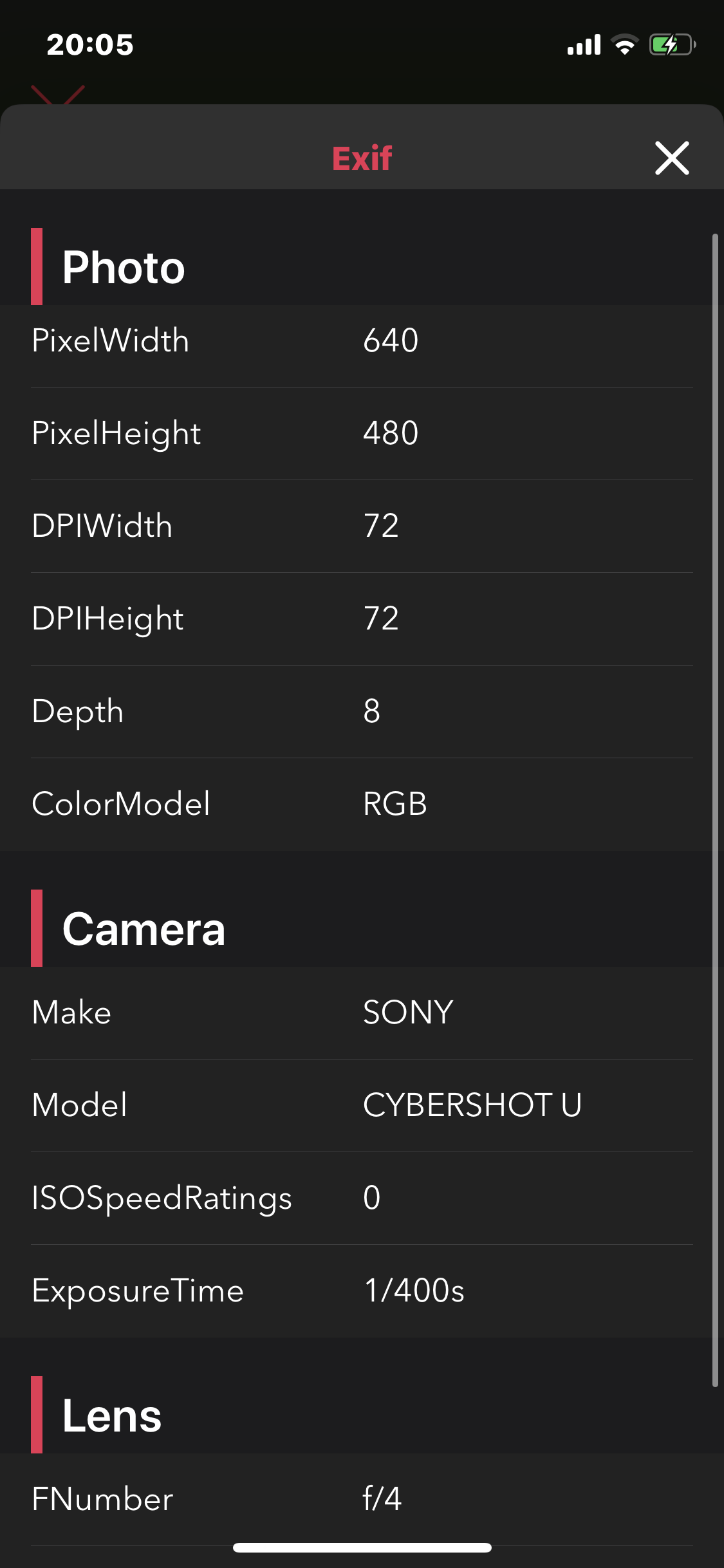Tap the DPIHeight entry

362,619
